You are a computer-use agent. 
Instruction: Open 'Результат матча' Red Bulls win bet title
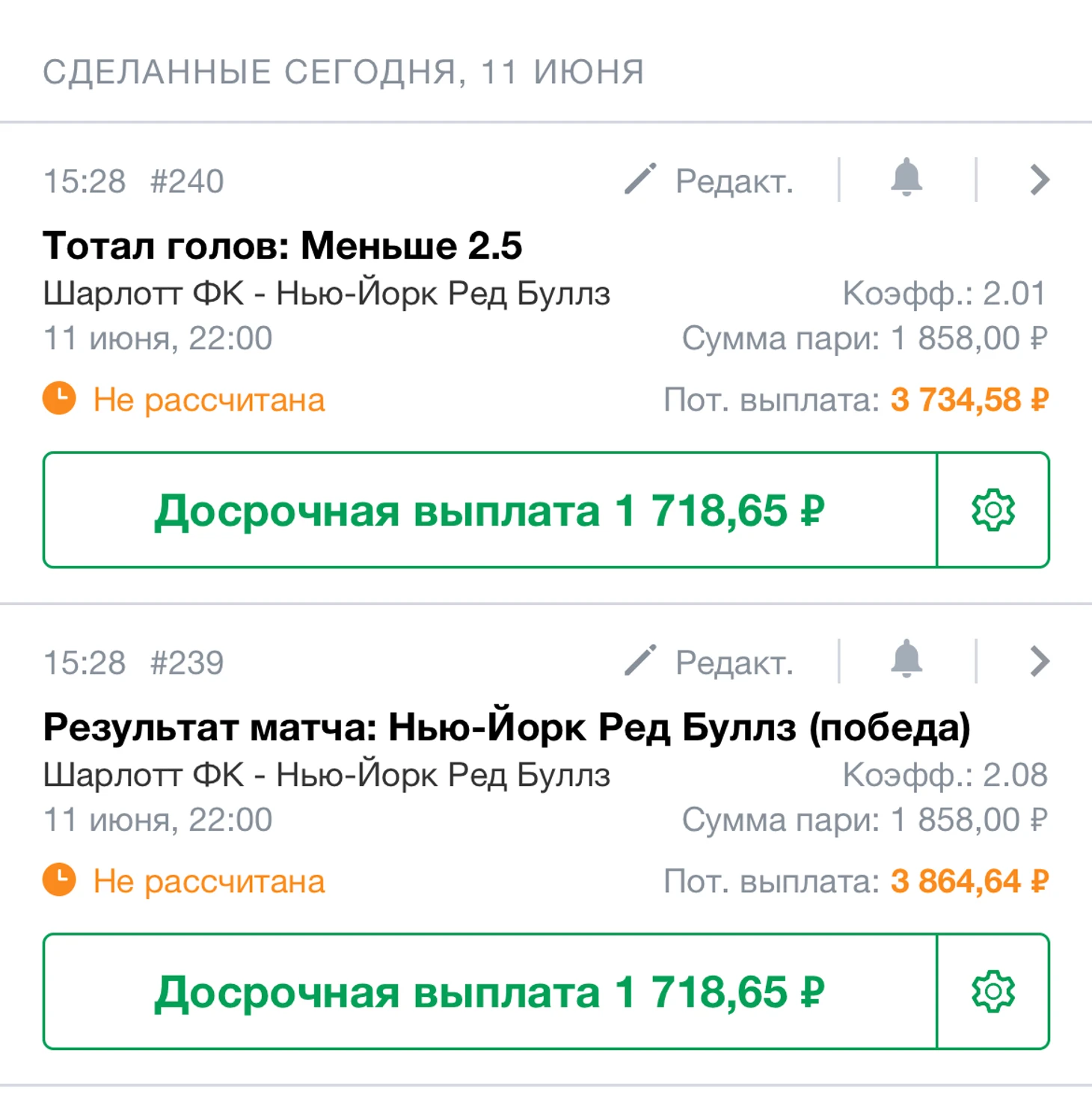coord(506,727)
